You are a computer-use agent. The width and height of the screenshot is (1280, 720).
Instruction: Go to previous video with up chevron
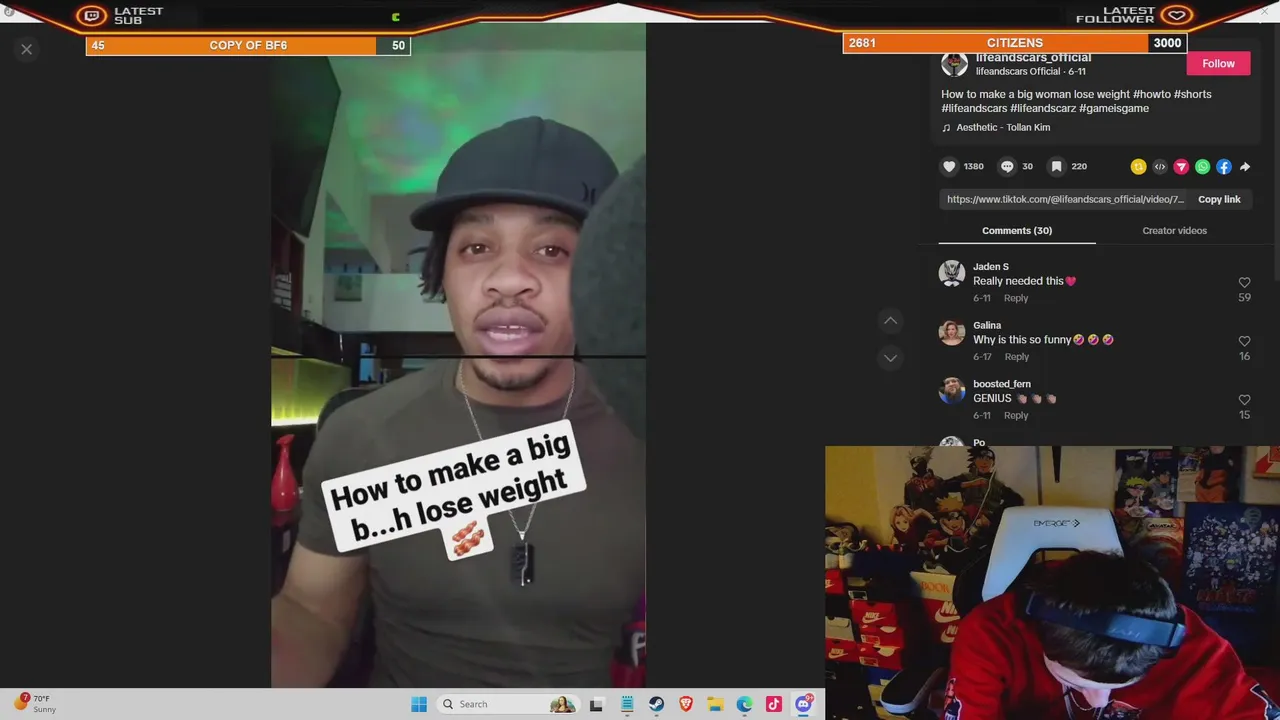click(x=890, y=320)
